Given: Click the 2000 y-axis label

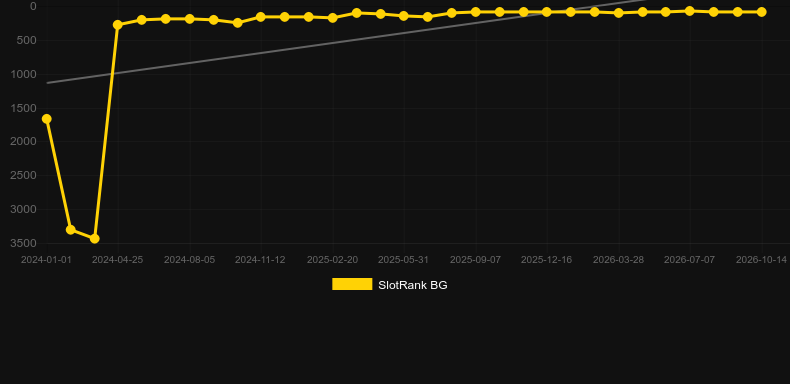Looking at the screenshot, I should (x=24, y=142).
